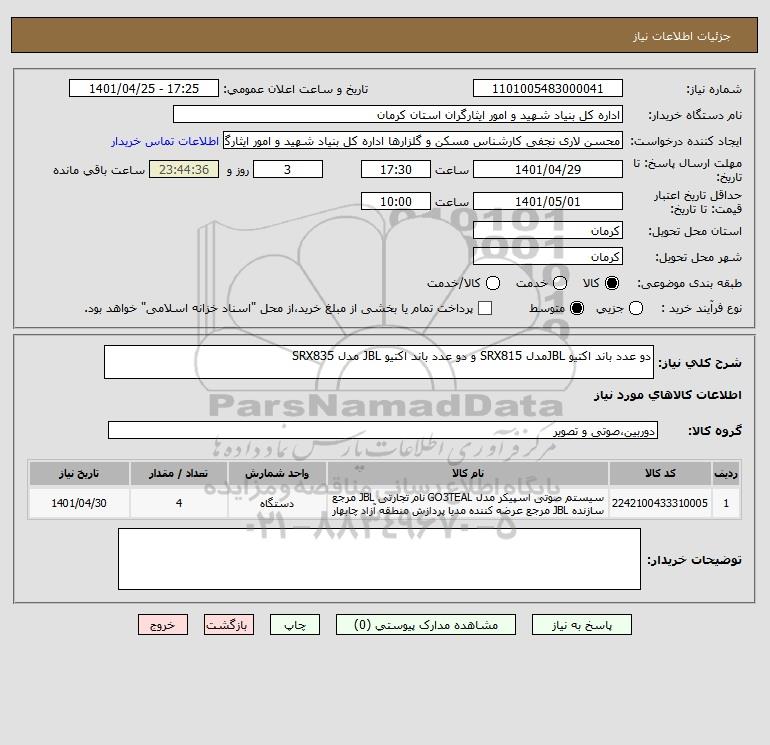Click the خروج exit button
This screenshot has height=745, width=770.
[163, 625]
